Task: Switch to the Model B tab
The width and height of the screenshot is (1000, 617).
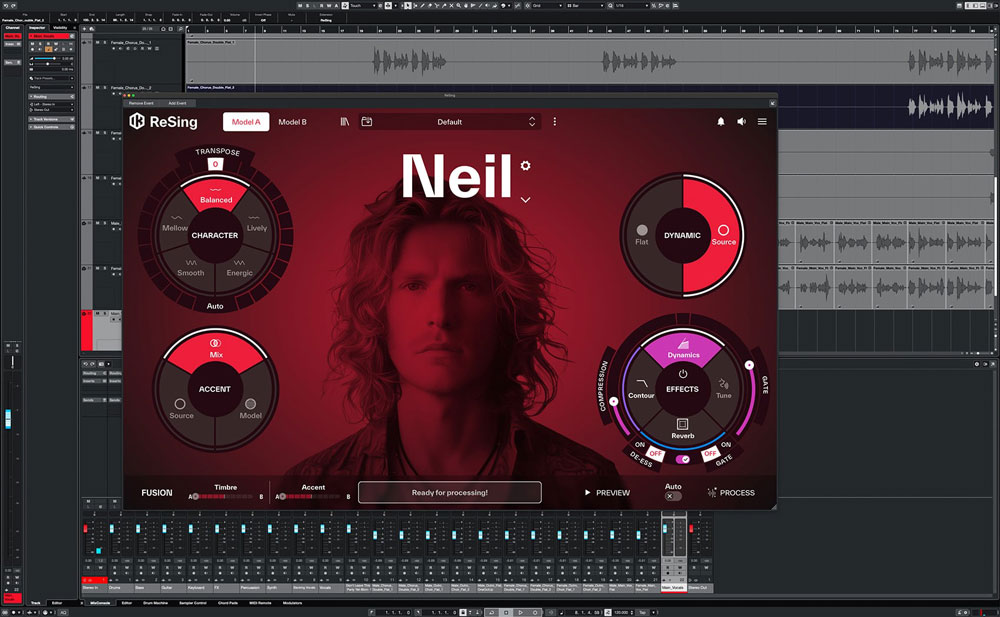Action: click(x=292, y=122)
